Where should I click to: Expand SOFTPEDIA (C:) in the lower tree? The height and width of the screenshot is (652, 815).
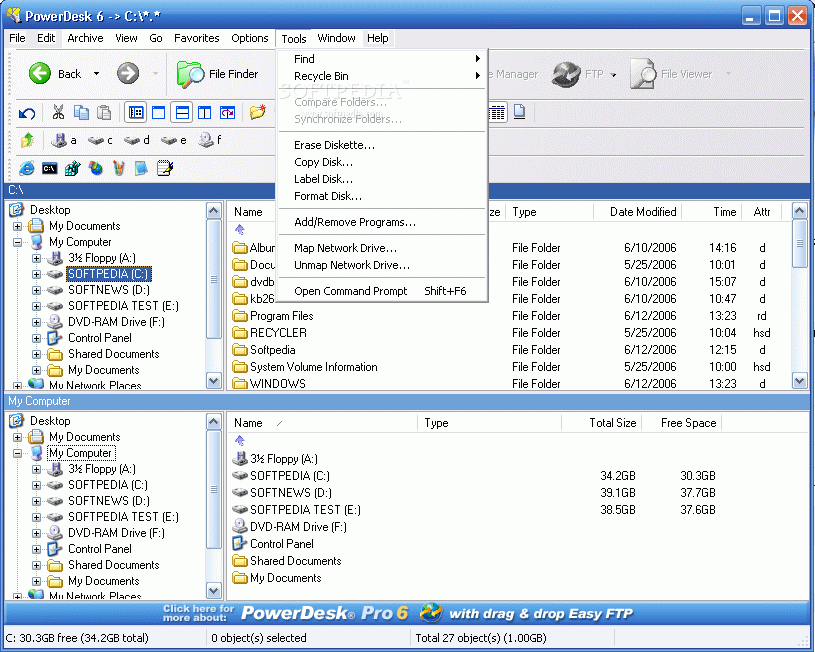pyautogui.click(x=36, y=485)
